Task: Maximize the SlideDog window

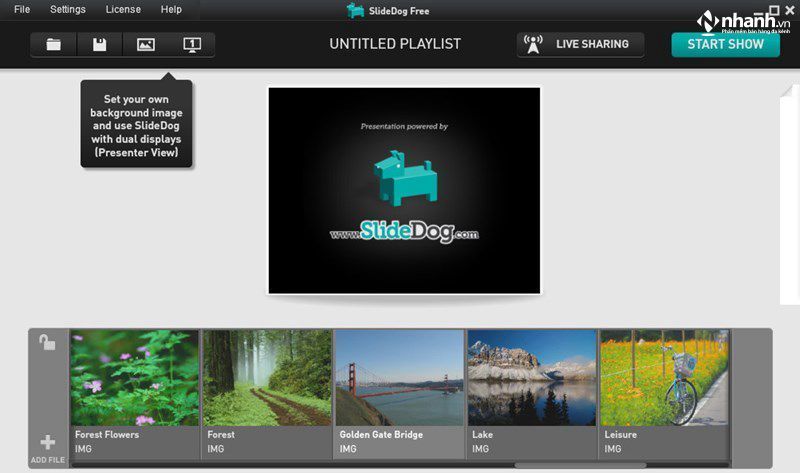Action: pos(774,10)
